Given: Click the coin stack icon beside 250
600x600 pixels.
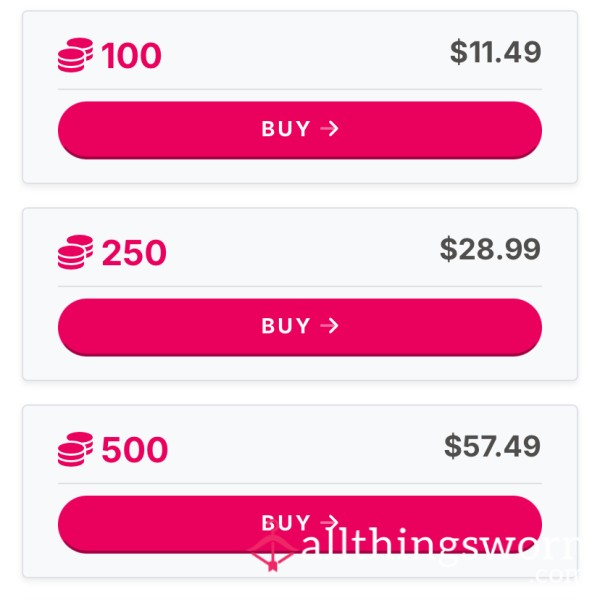Looking at the screenshot, I should 75,252.
